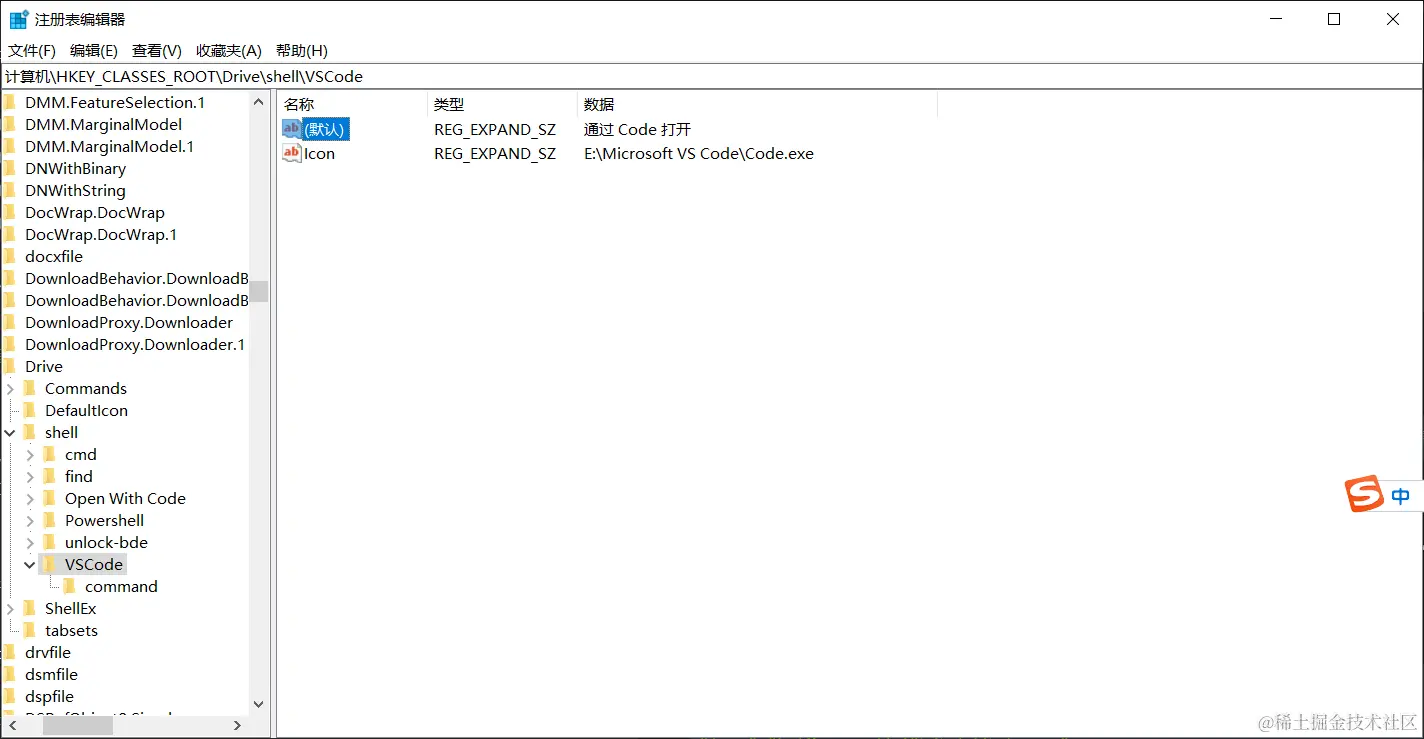
Task: Open the 文件(F) menu
Action: (x=32, y=51)
